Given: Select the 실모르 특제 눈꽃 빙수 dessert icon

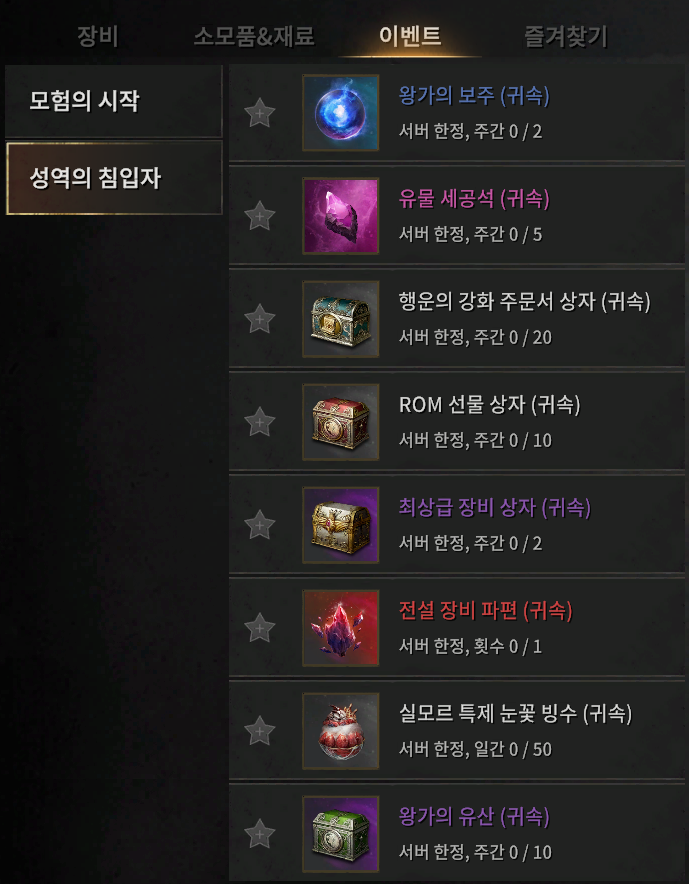Looking at the screenshot, I should pos(341,731).
